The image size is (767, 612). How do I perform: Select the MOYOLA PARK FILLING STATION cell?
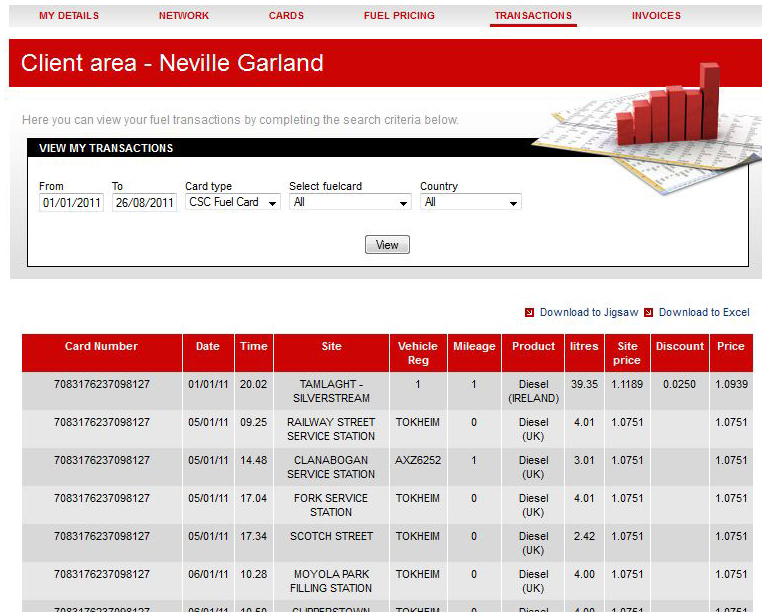coord(331,581)
